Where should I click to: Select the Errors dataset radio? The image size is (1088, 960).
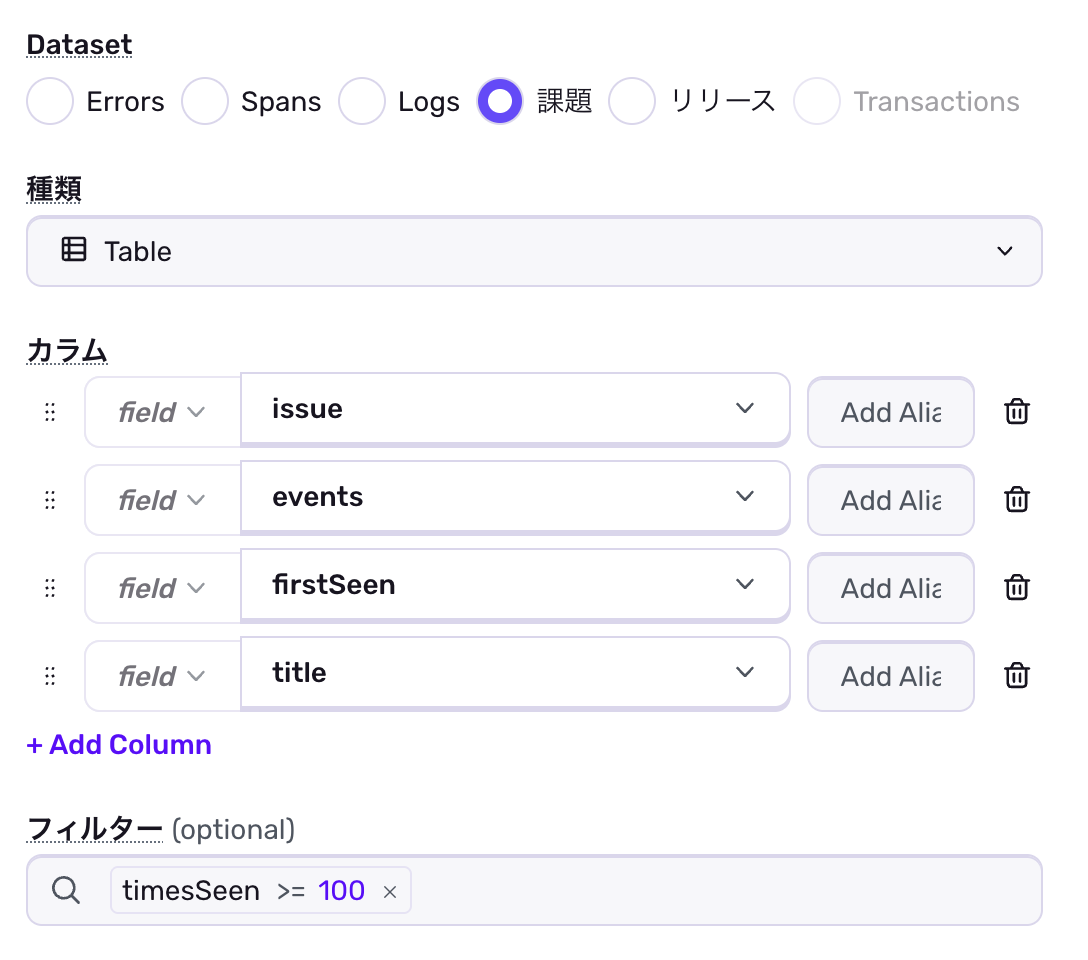tap(50, 101)
